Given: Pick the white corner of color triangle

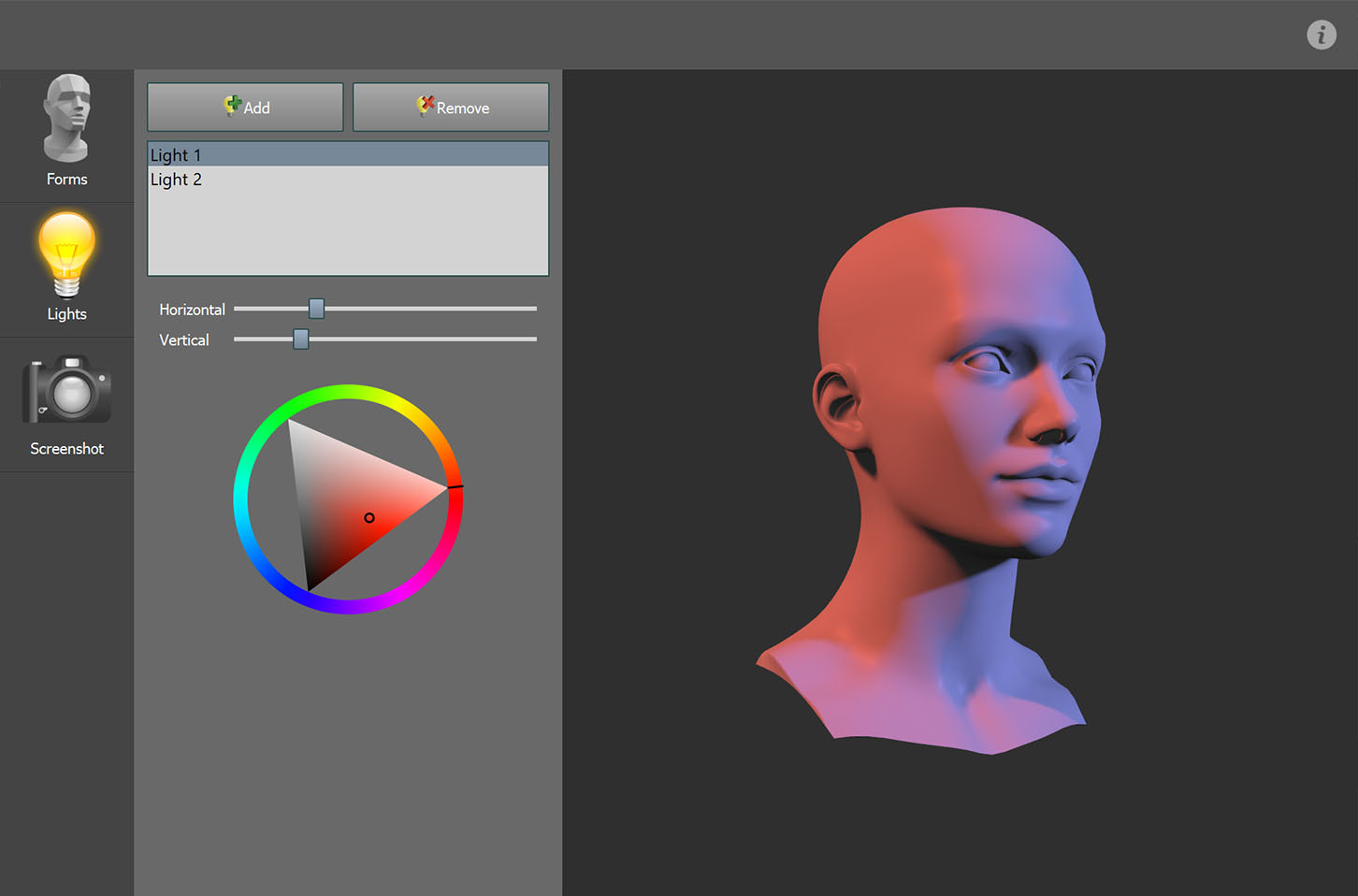Looking at the screenshot, I should coord(291,423).
